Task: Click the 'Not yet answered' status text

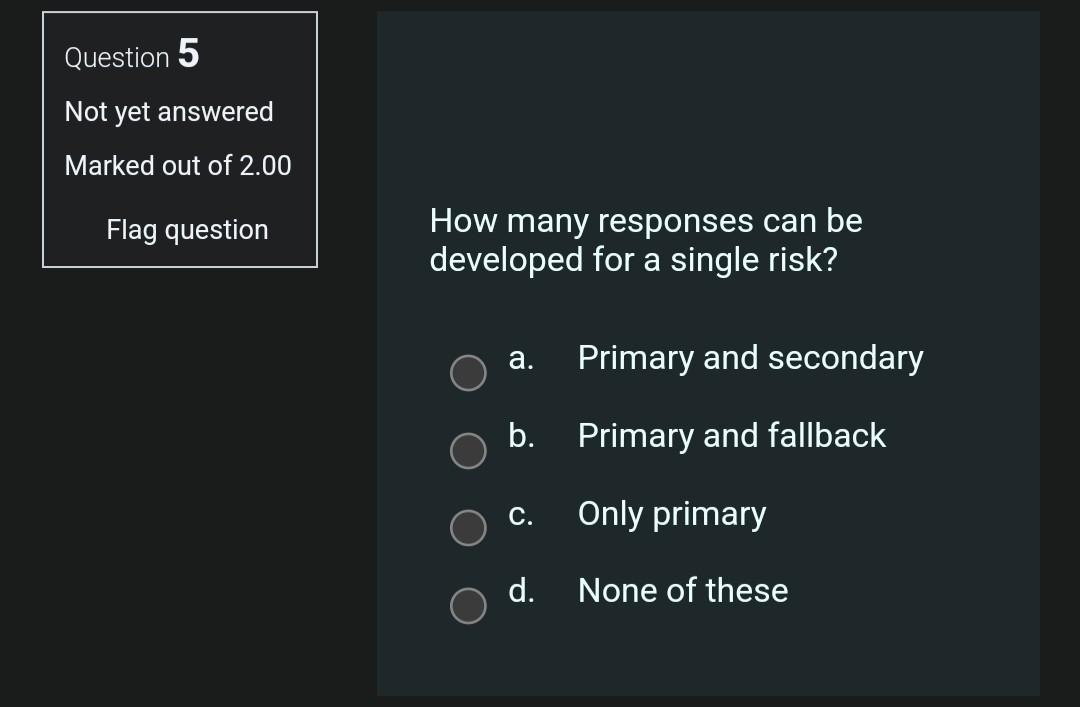Action: pos(168,111)
